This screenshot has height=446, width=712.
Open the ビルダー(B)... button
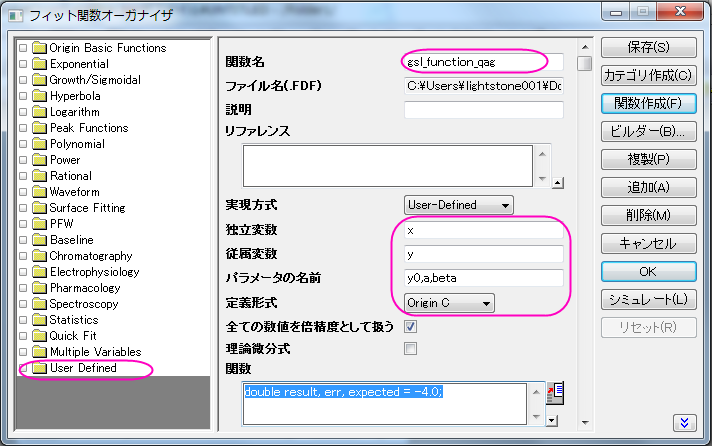coord(648,132)
